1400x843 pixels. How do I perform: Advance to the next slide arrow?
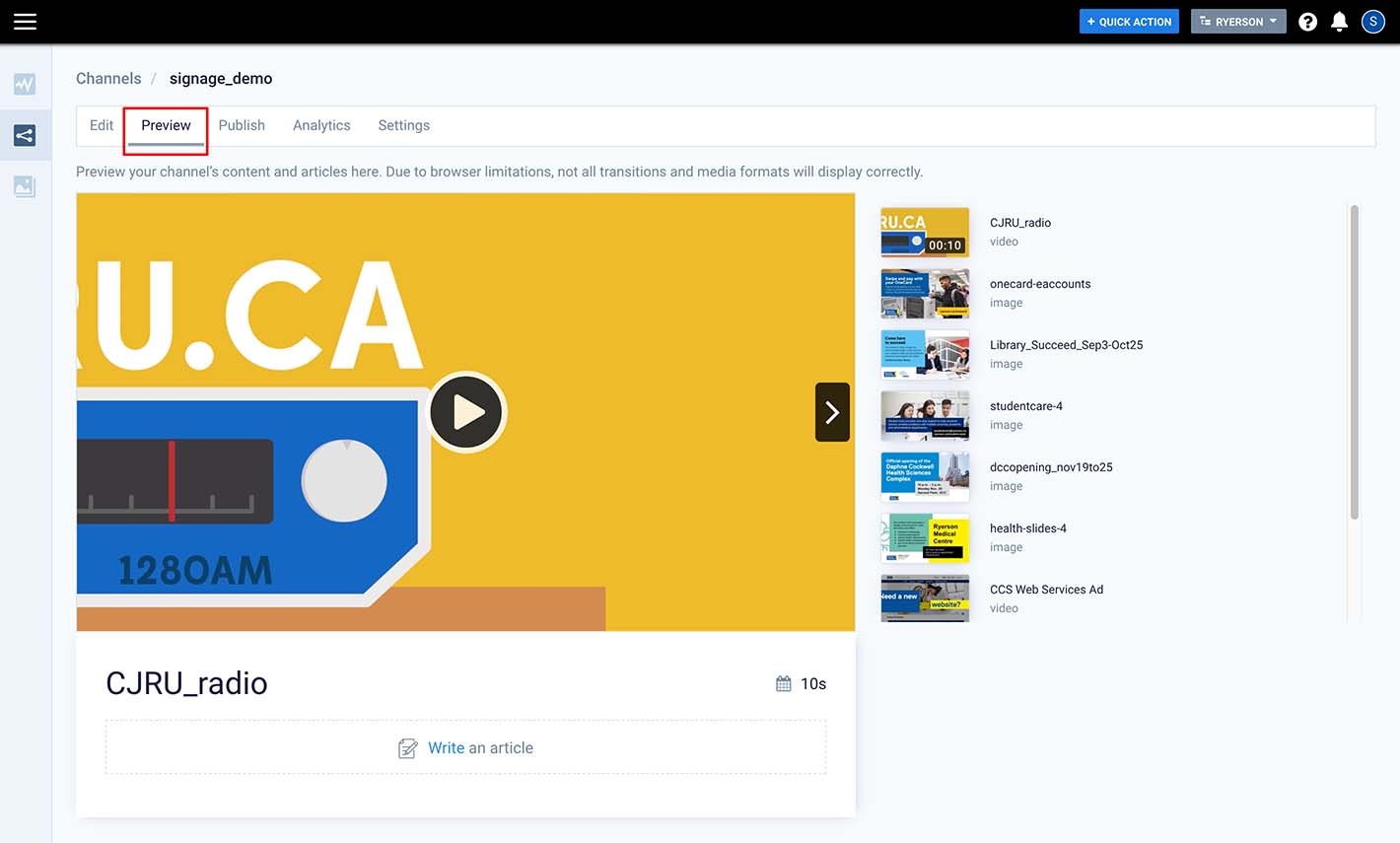point(832,412)
